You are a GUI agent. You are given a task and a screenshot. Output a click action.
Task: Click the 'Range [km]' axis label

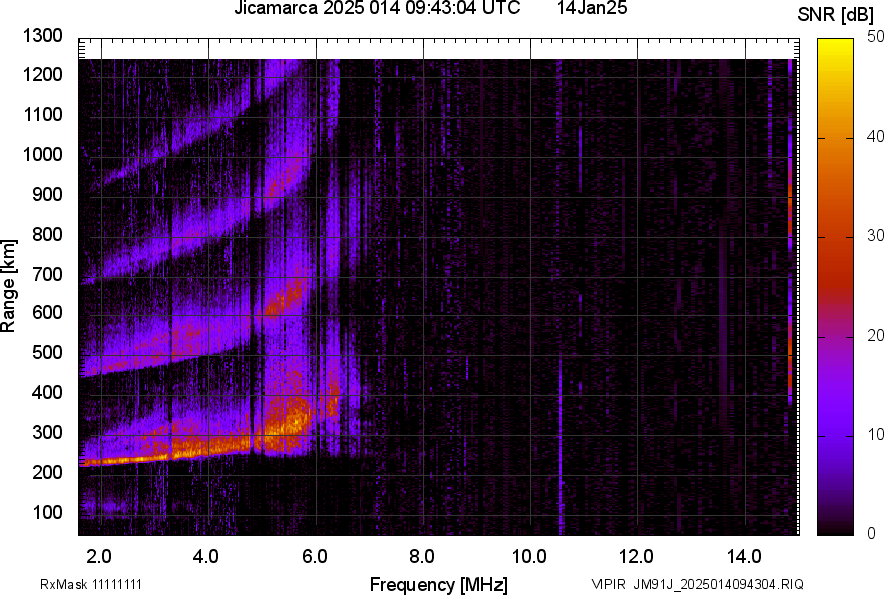(8, 286)
